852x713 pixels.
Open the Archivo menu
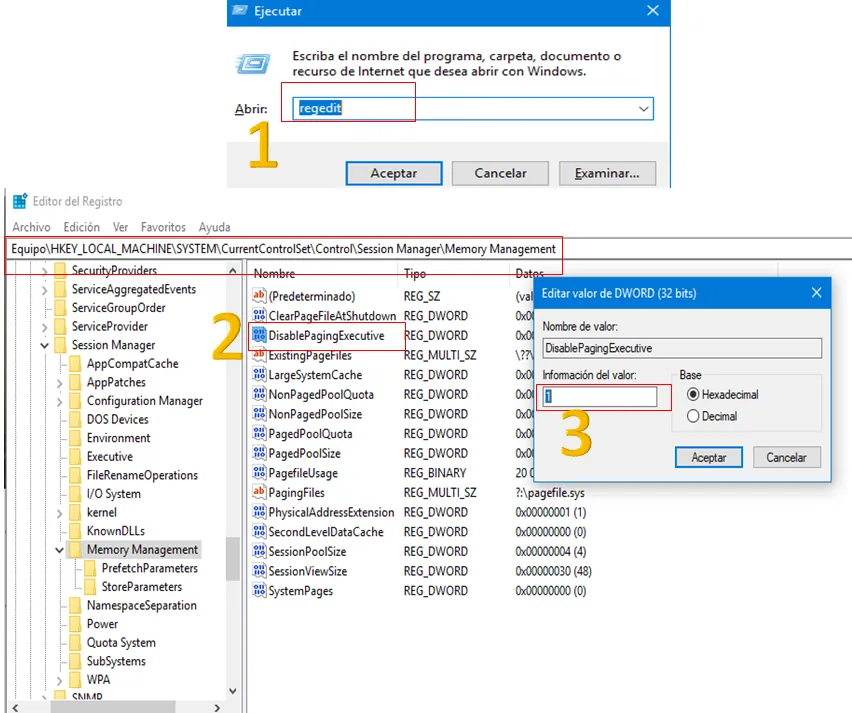32,227
